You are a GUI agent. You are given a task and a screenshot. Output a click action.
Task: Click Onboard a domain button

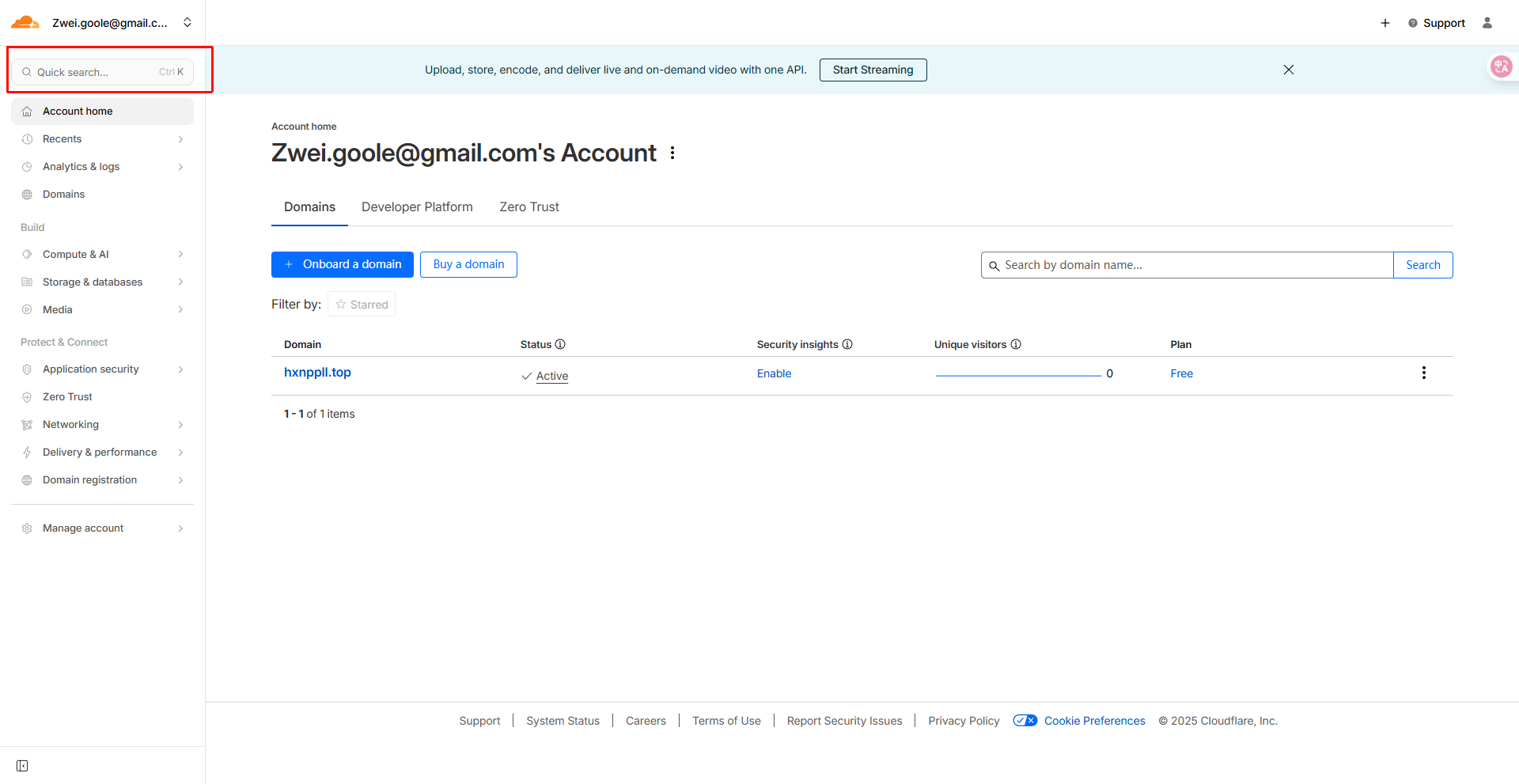(343, 264)
